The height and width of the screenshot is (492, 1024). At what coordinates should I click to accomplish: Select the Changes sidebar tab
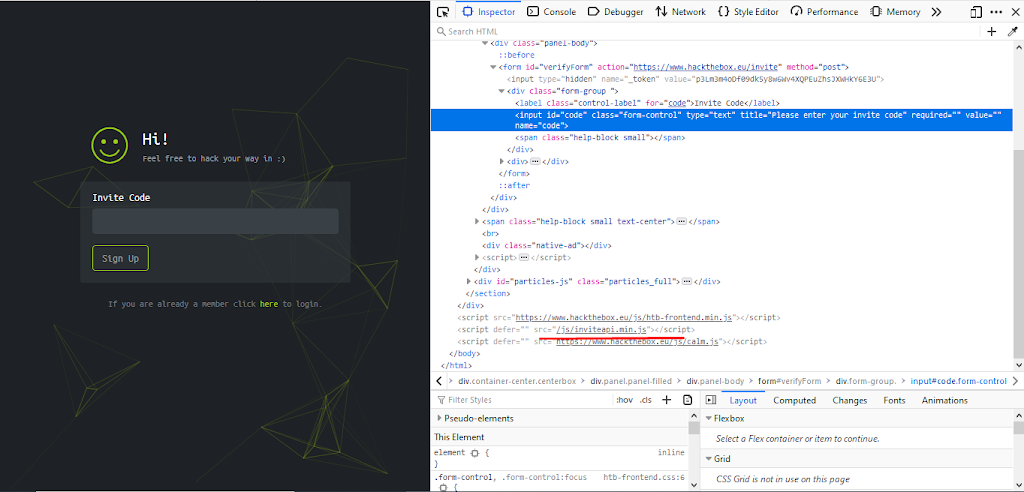[850, 401]
